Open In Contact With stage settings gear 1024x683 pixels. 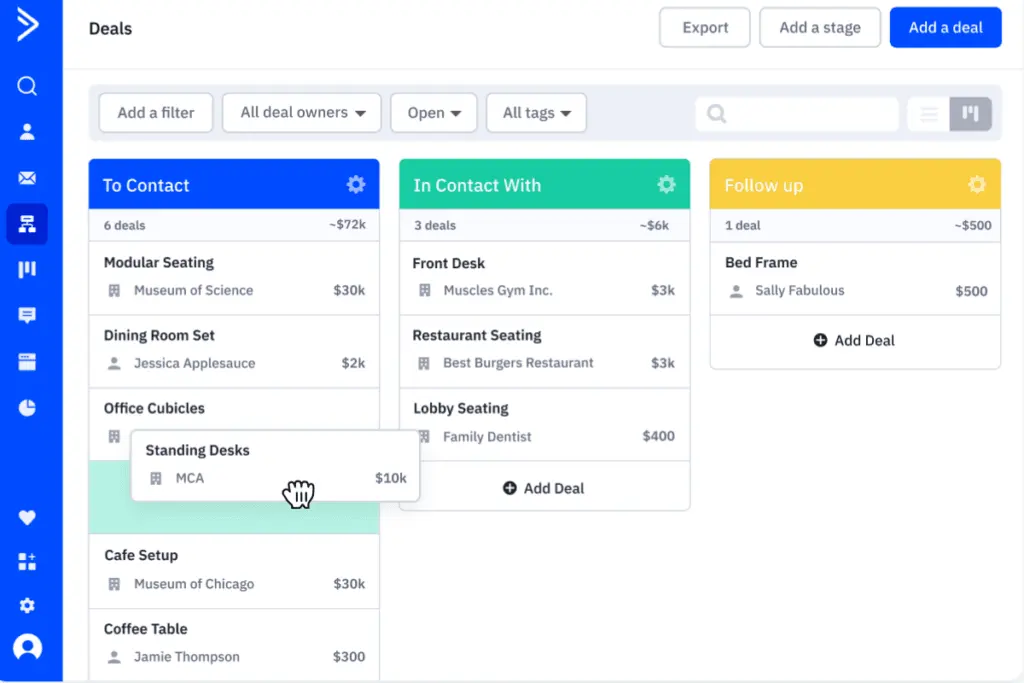tap(666, 185)
